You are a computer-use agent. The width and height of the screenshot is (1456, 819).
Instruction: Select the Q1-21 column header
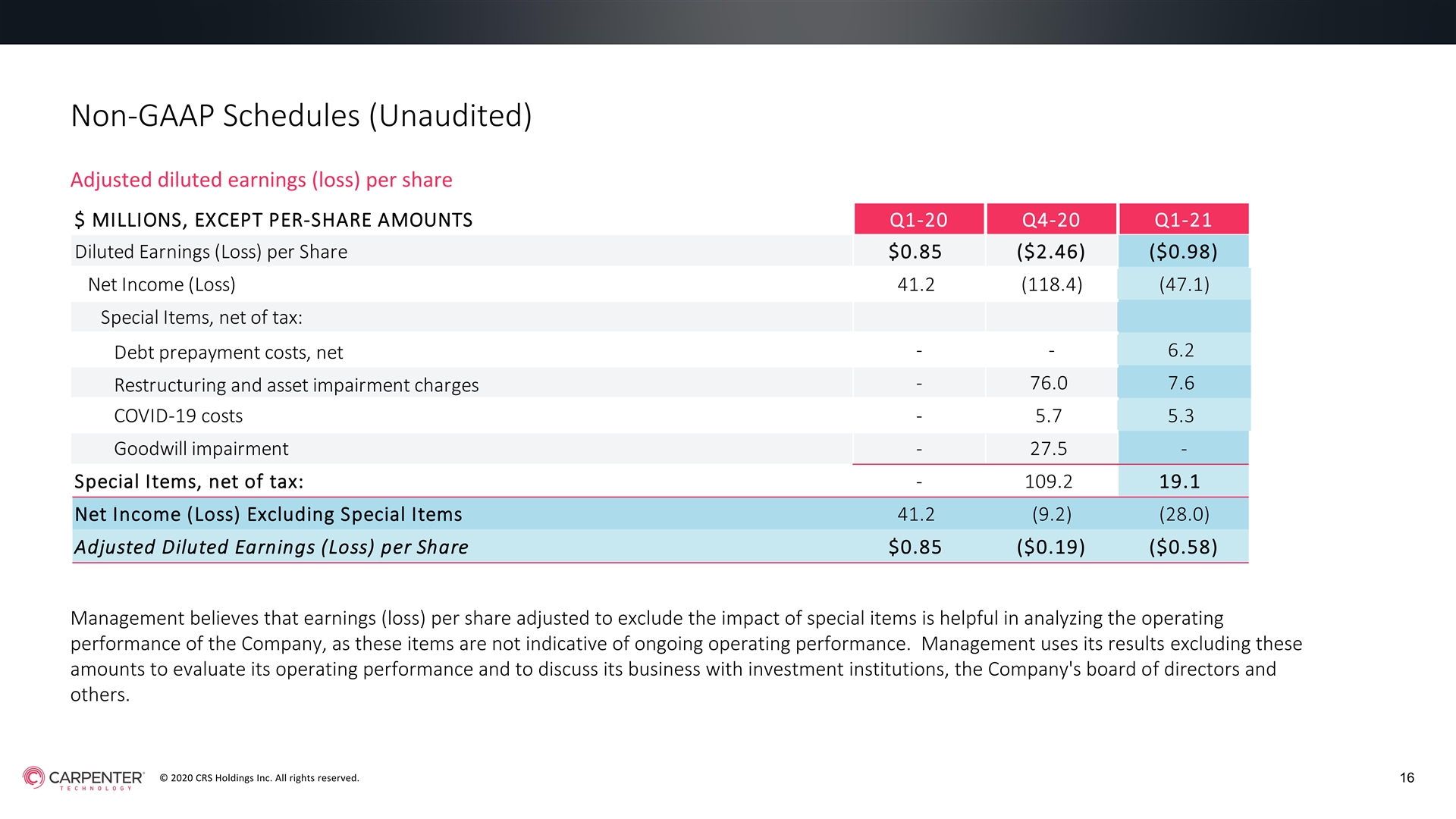pos(1184,219)
